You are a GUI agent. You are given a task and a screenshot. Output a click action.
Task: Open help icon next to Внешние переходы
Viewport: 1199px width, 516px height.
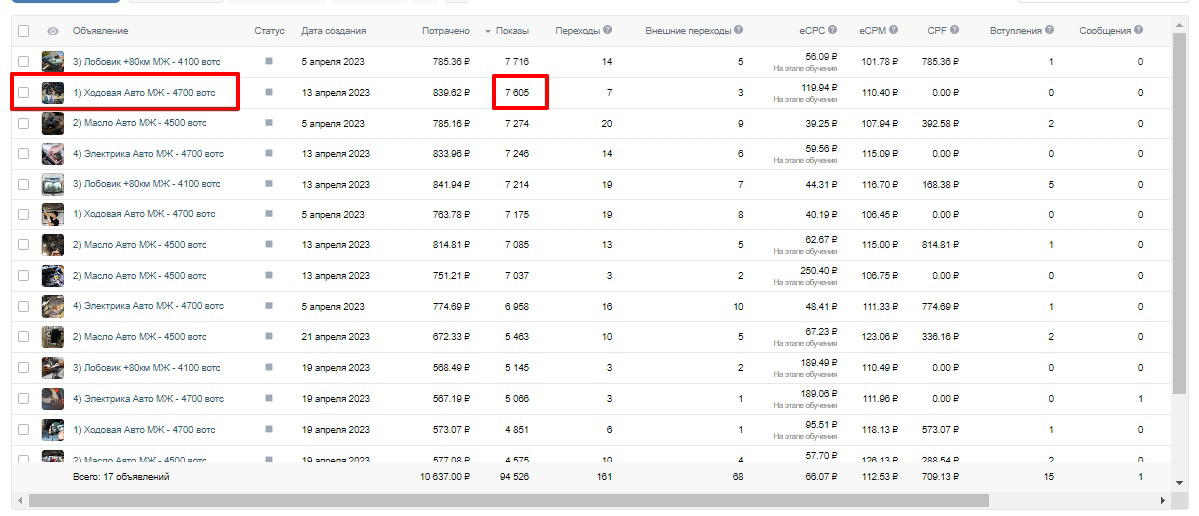click(x=739, y=31)
